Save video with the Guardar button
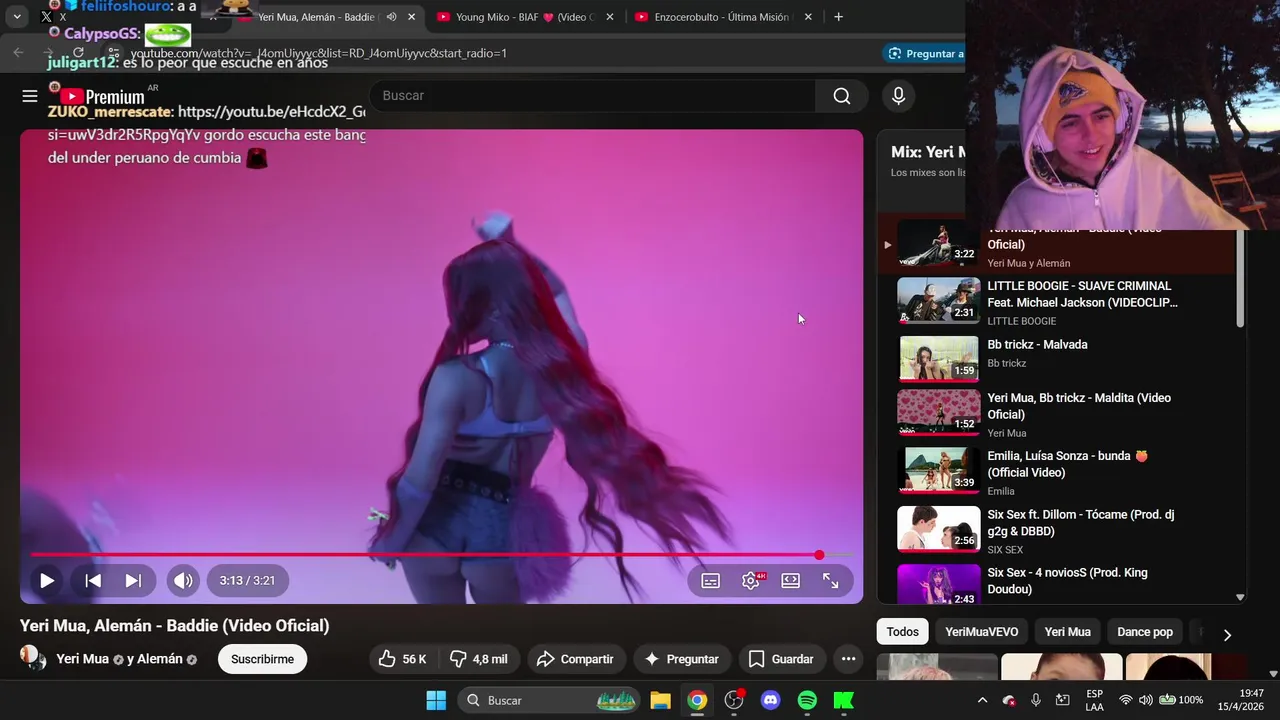 (781, 659)
